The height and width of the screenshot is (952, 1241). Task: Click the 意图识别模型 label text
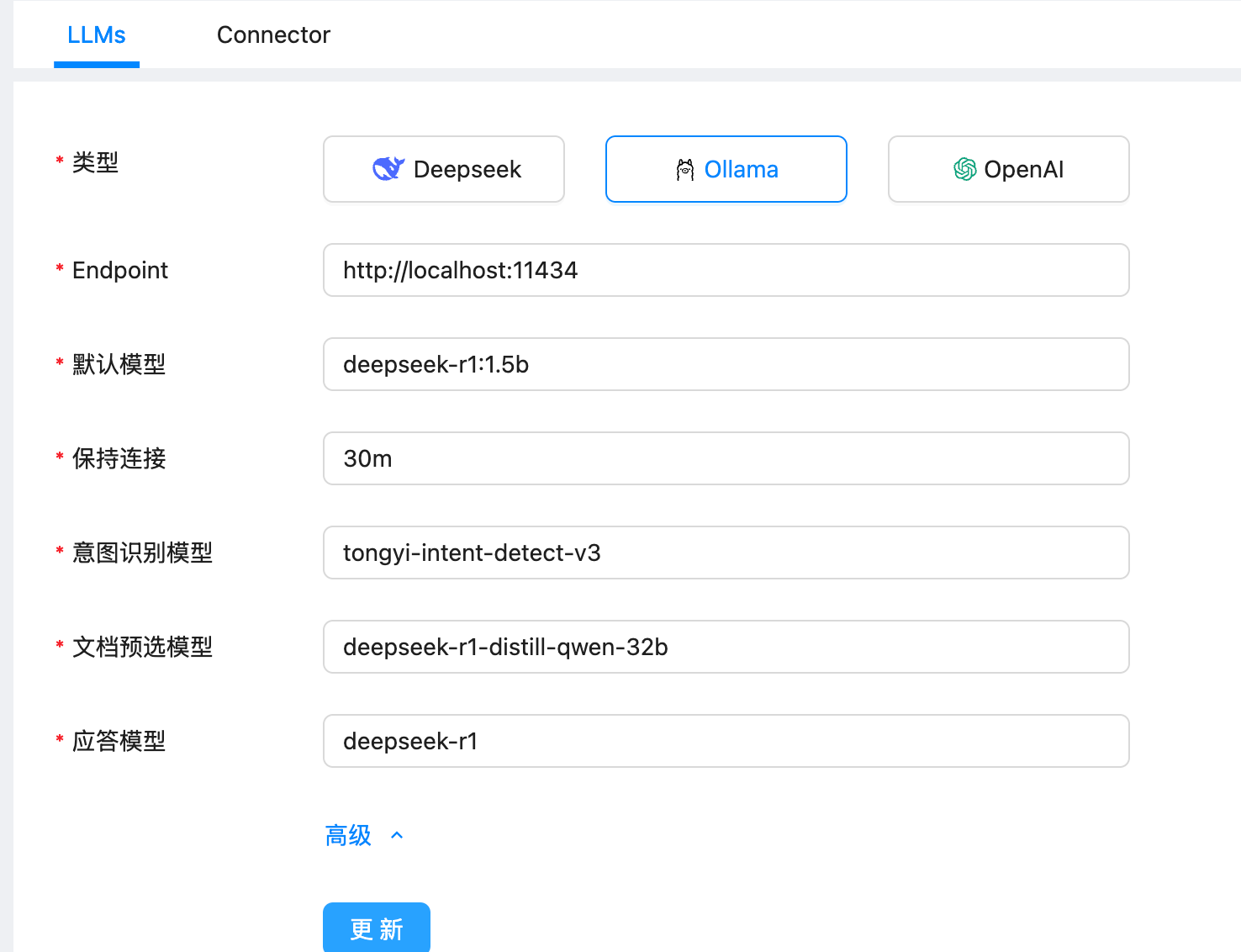pos(142,553)
